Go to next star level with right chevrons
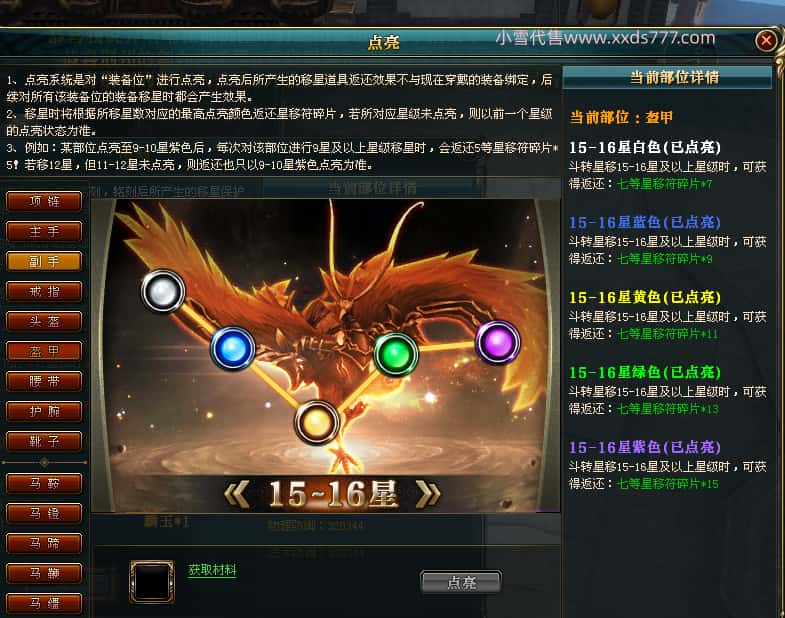The image size is (785, 618). (428, 494)
